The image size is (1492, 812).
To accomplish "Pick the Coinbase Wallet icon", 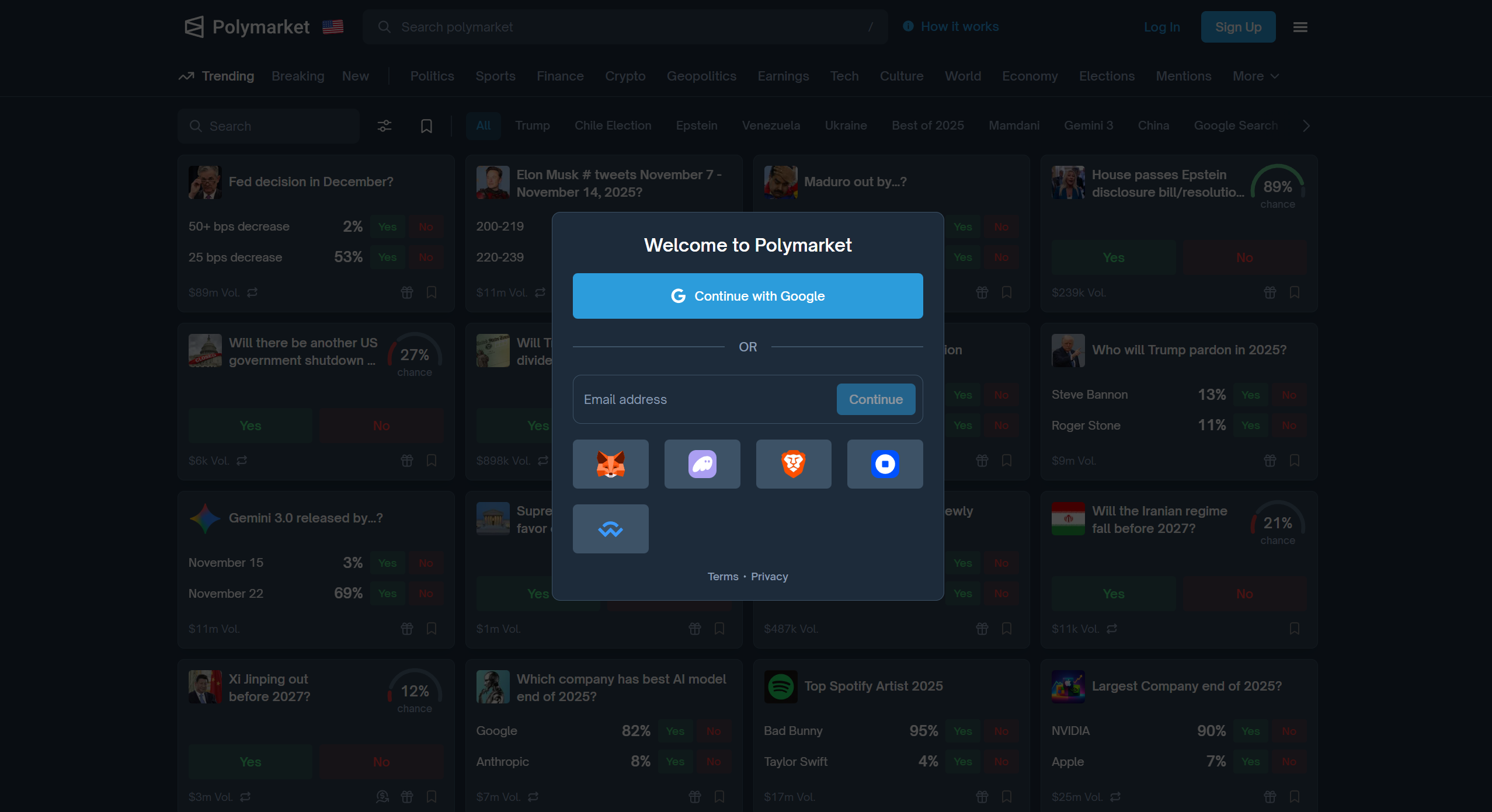I will point(885,464).
